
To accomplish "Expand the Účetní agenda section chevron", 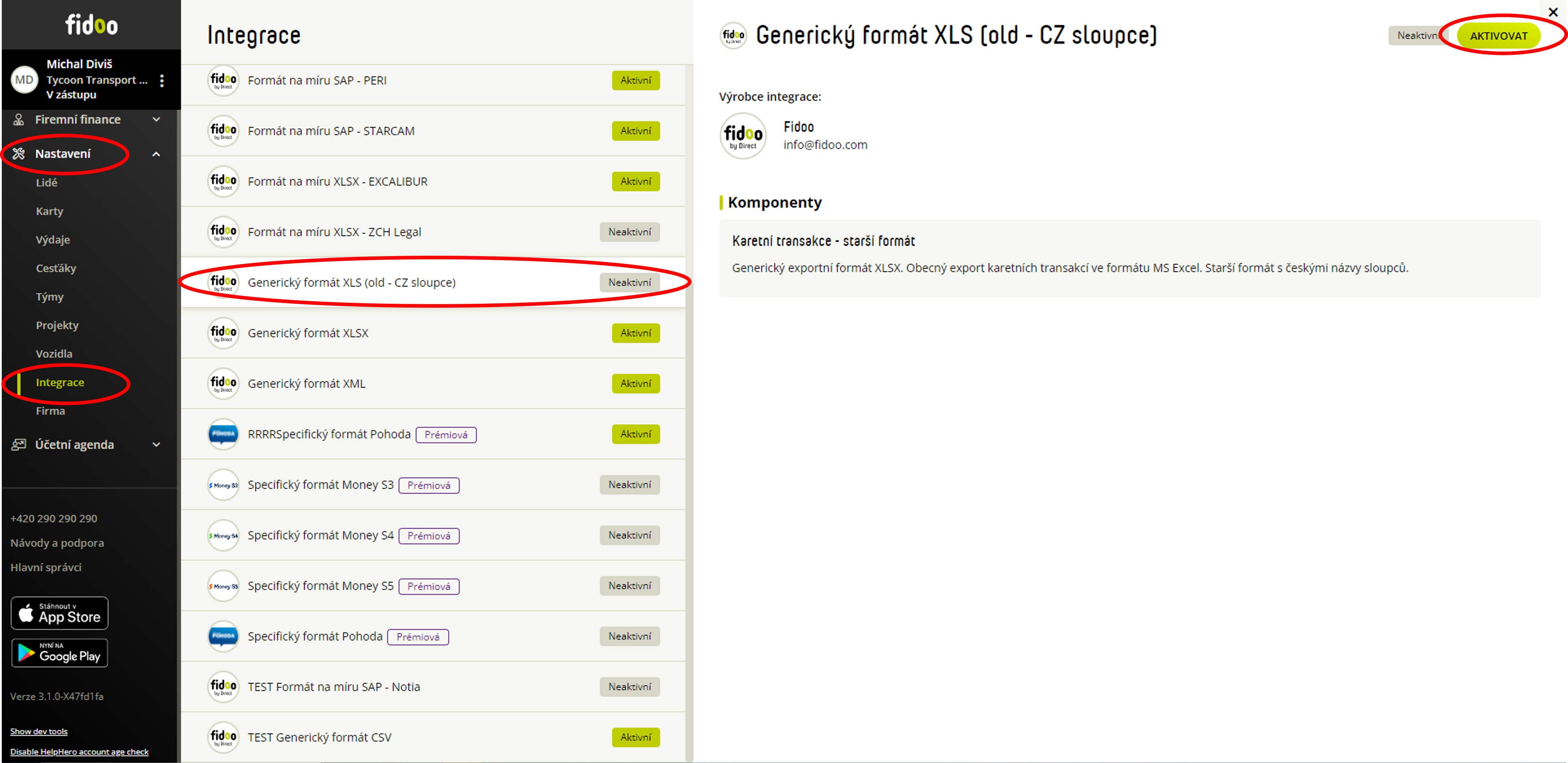I will pos(156,445).
